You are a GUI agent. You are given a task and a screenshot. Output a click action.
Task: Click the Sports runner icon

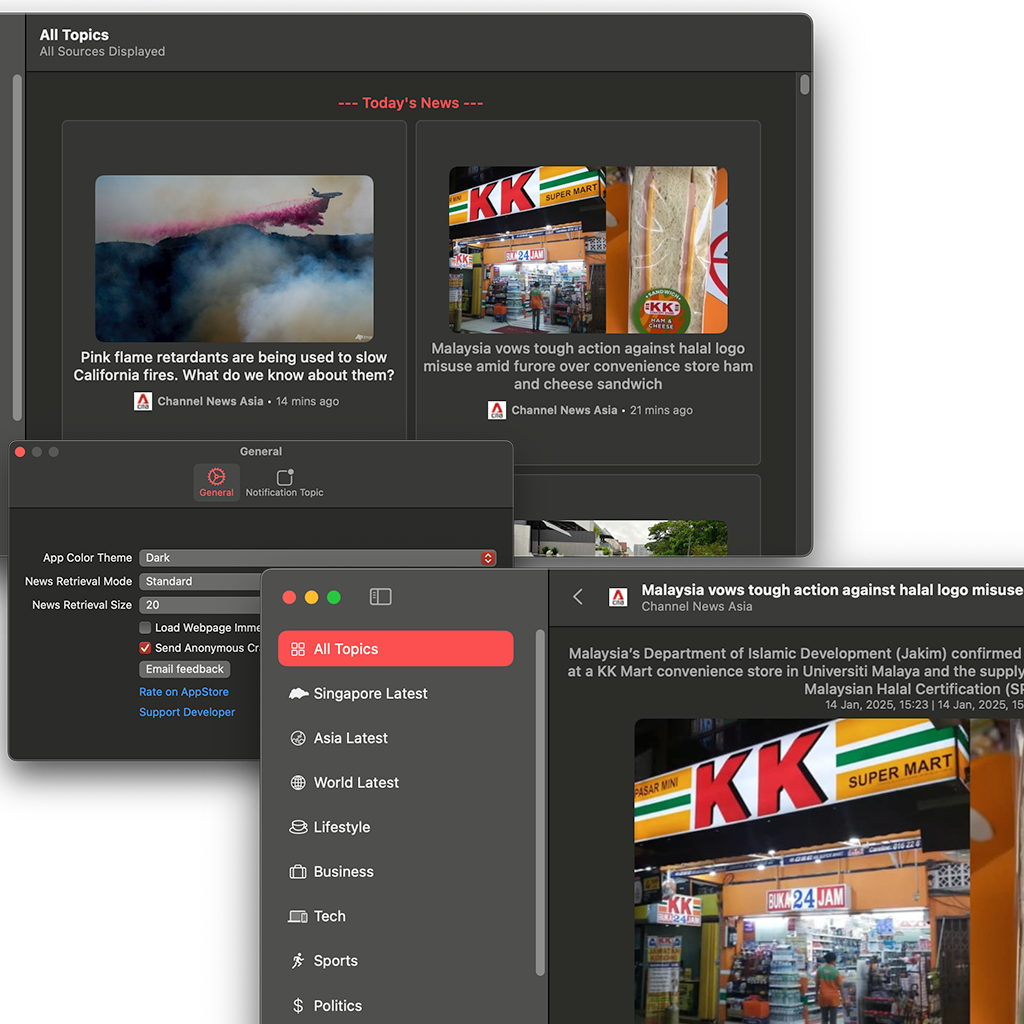298,961
